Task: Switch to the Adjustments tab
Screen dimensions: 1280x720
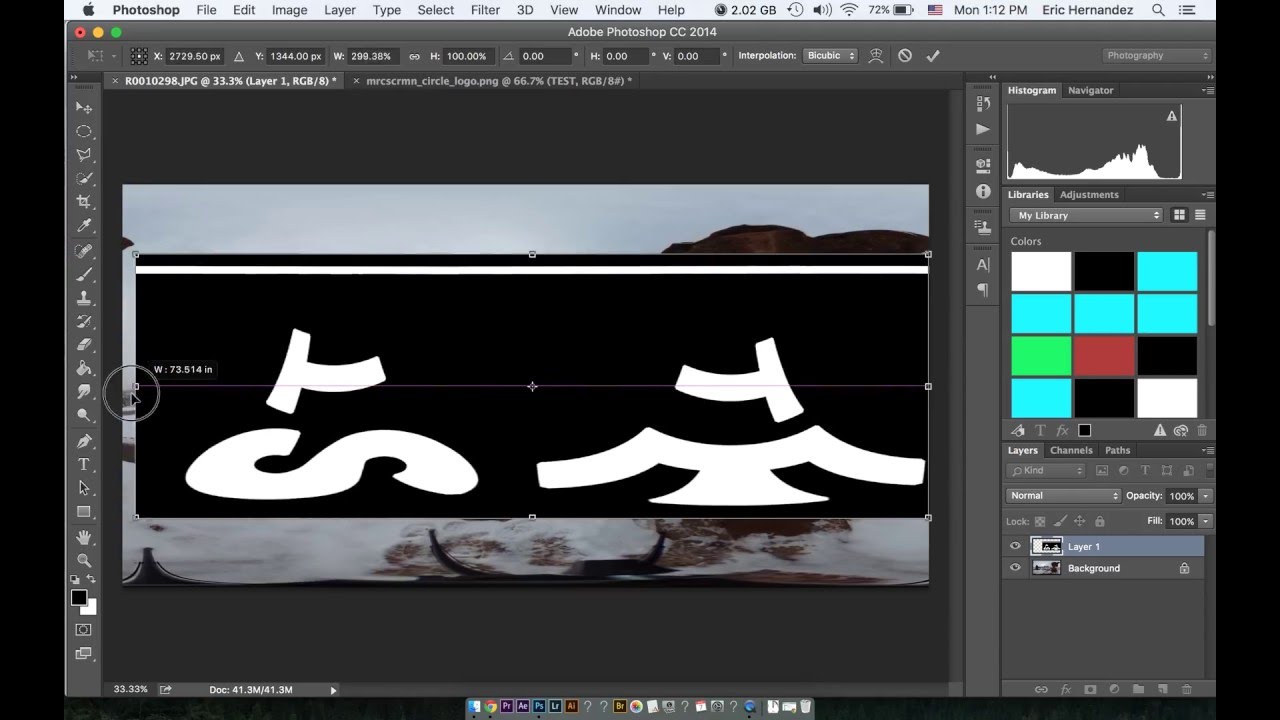Action: tap(1089, 194)
